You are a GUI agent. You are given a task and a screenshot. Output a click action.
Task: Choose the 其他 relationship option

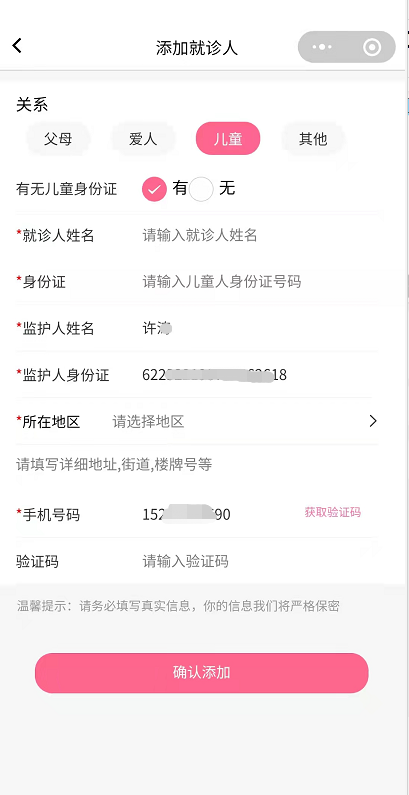tap(313, 138)
